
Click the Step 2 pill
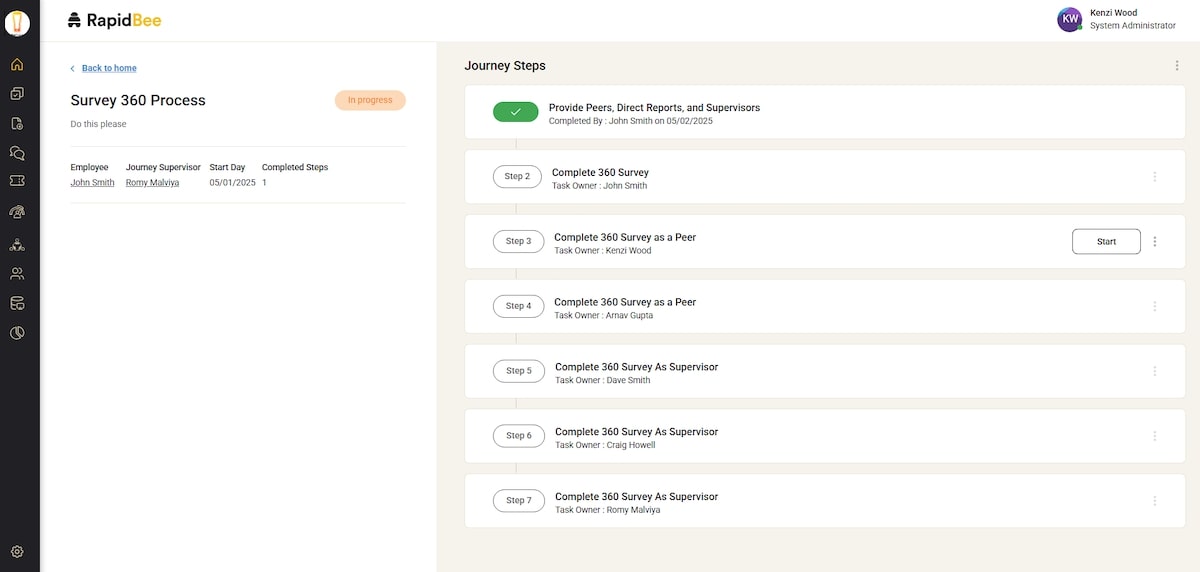(517, 176)
